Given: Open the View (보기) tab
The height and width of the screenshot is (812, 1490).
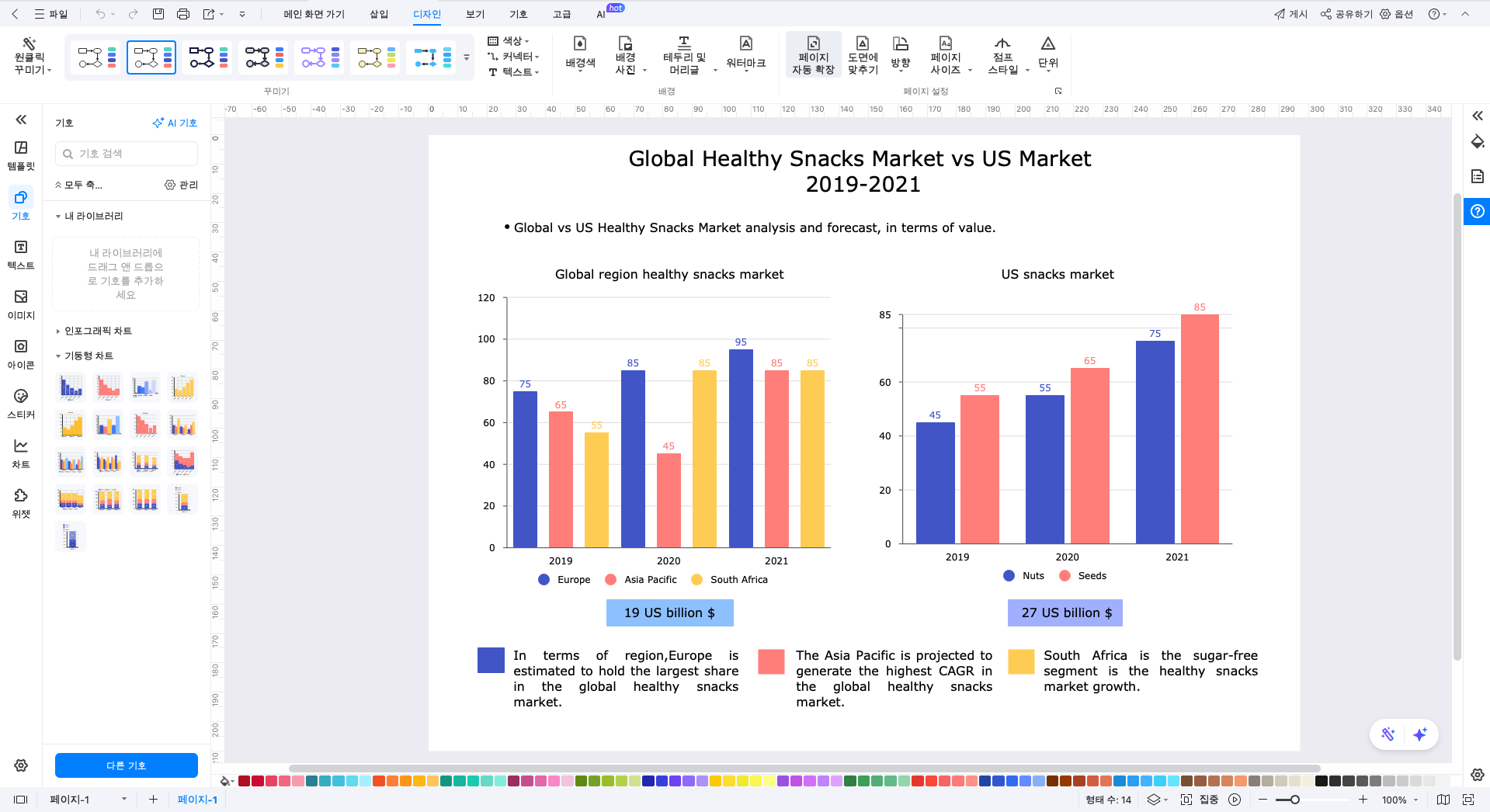Looking at the screenshot, I should (475, 14).
